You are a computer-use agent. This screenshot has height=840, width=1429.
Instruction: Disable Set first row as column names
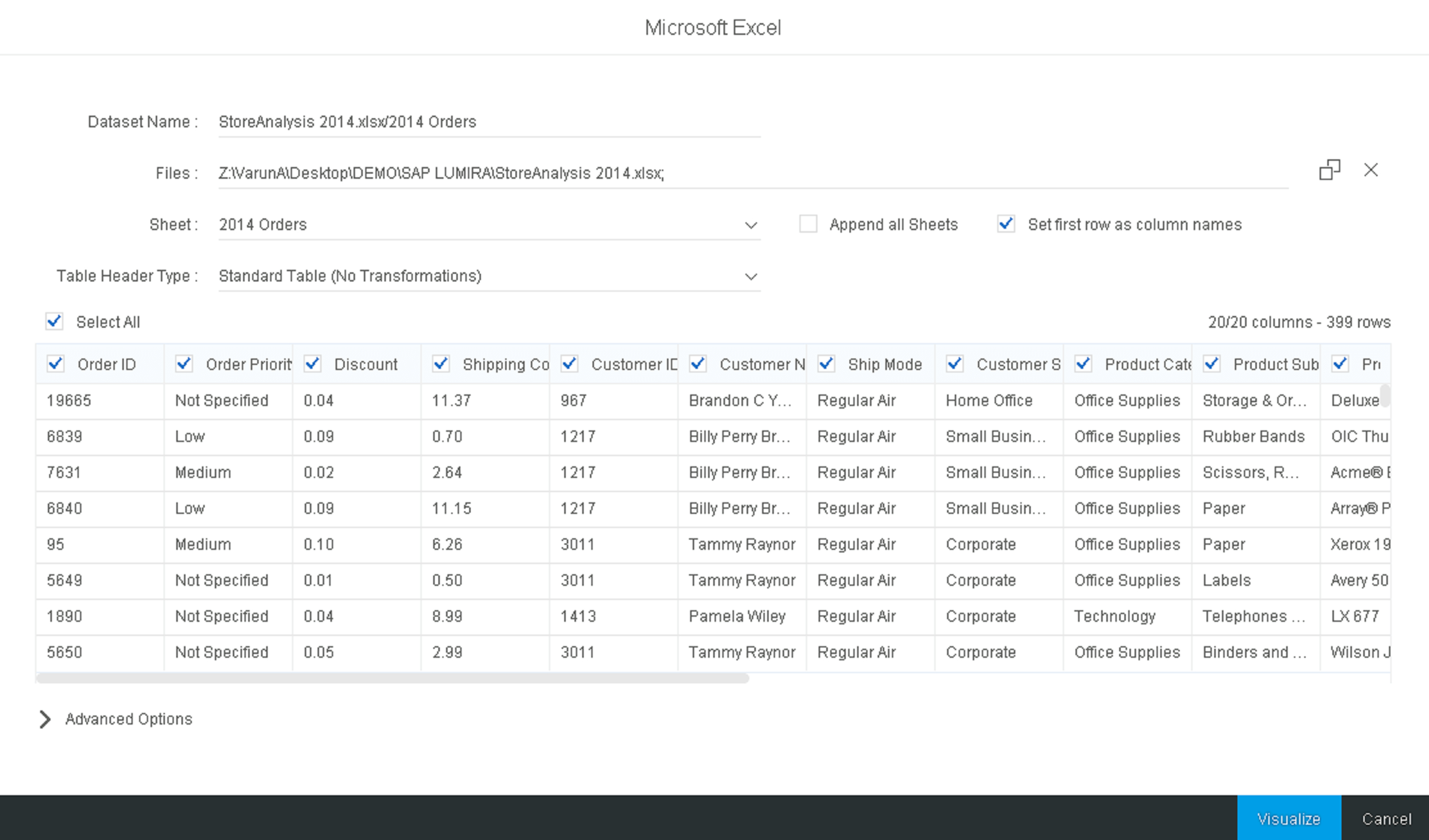point(1006,225)
